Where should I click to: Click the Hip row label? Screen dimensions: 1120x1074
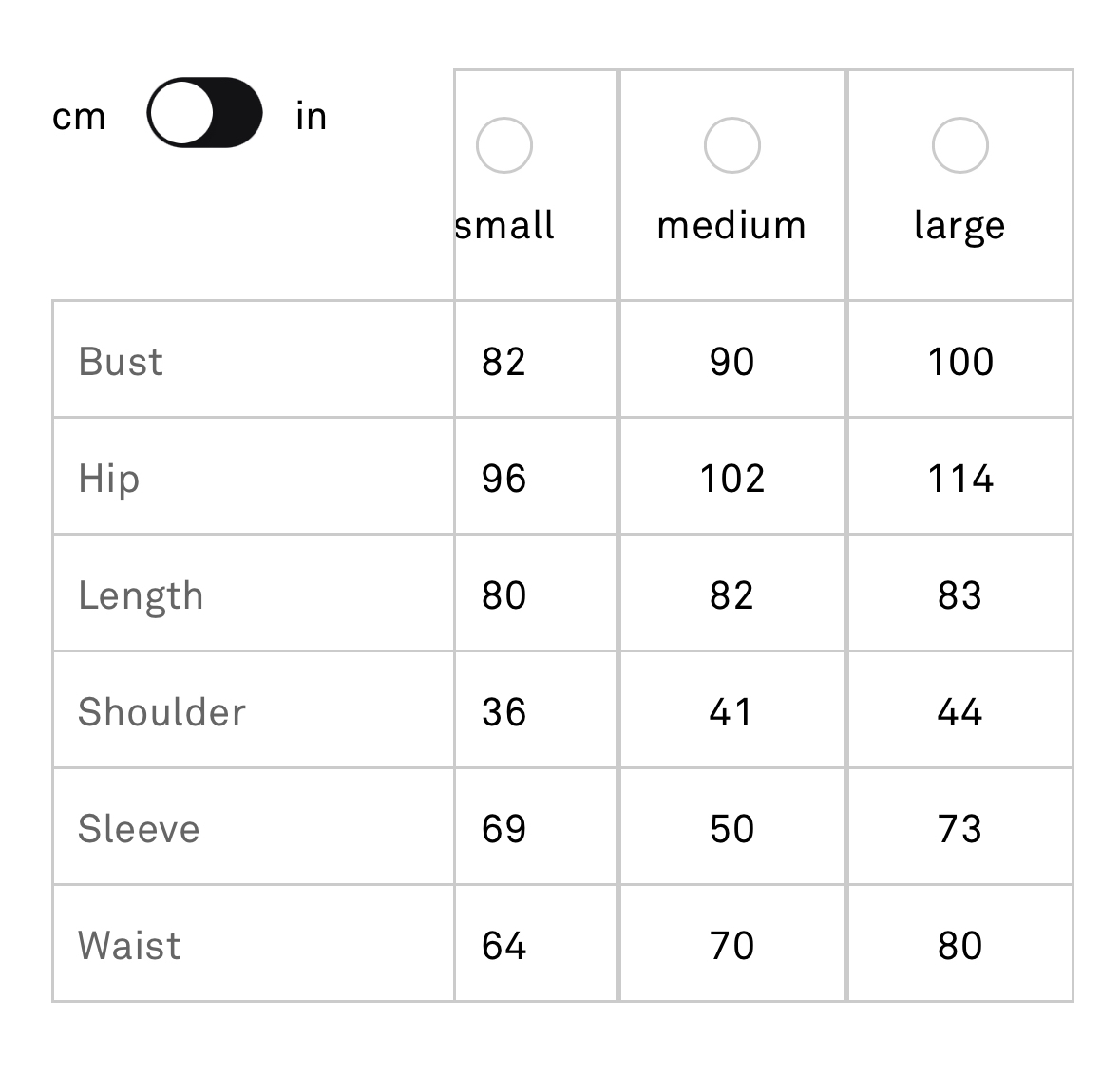[x=108, y=479]
